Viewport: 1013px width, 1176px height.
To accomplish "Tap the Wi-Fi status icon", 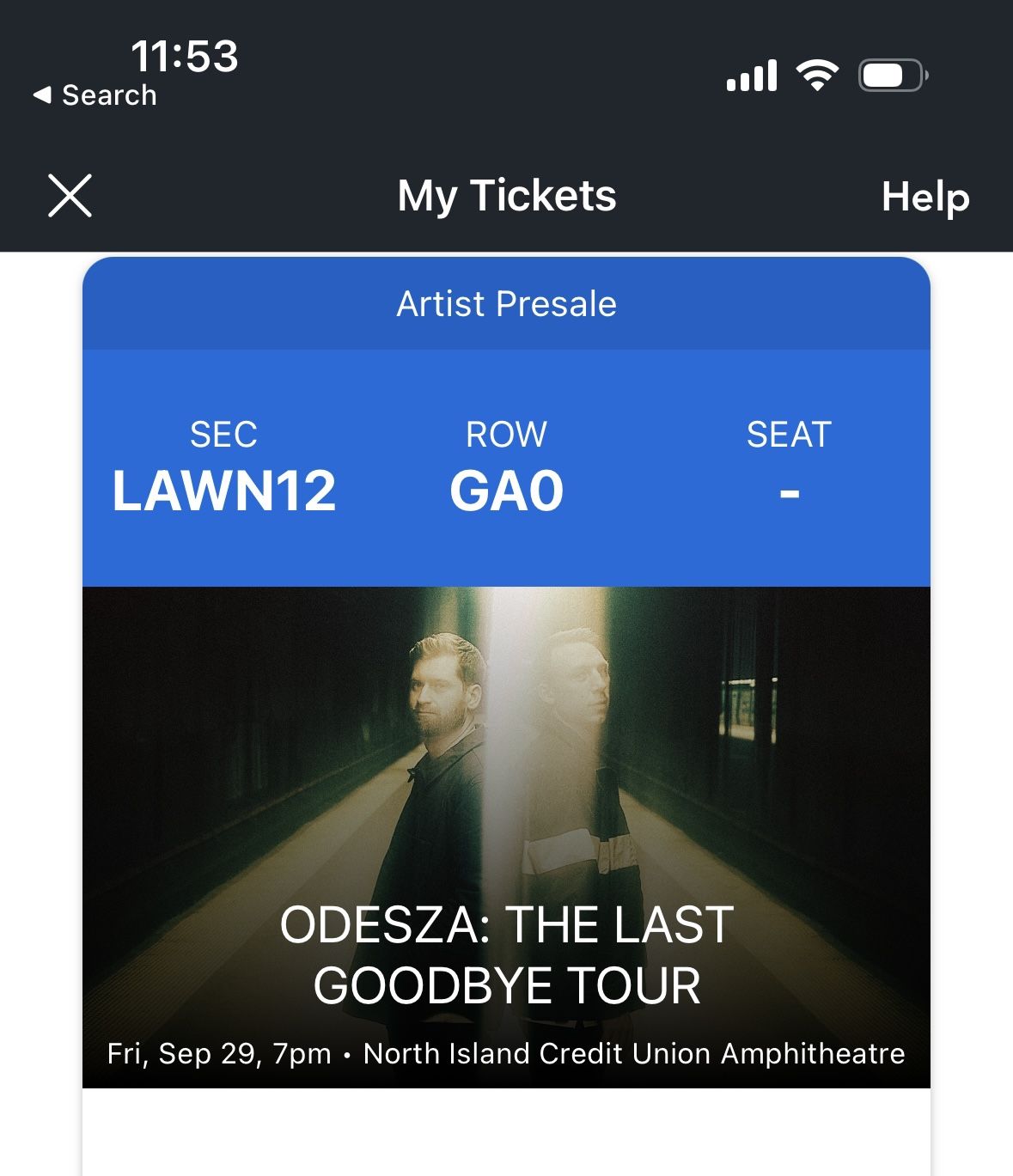I will [x=817, y=76].
